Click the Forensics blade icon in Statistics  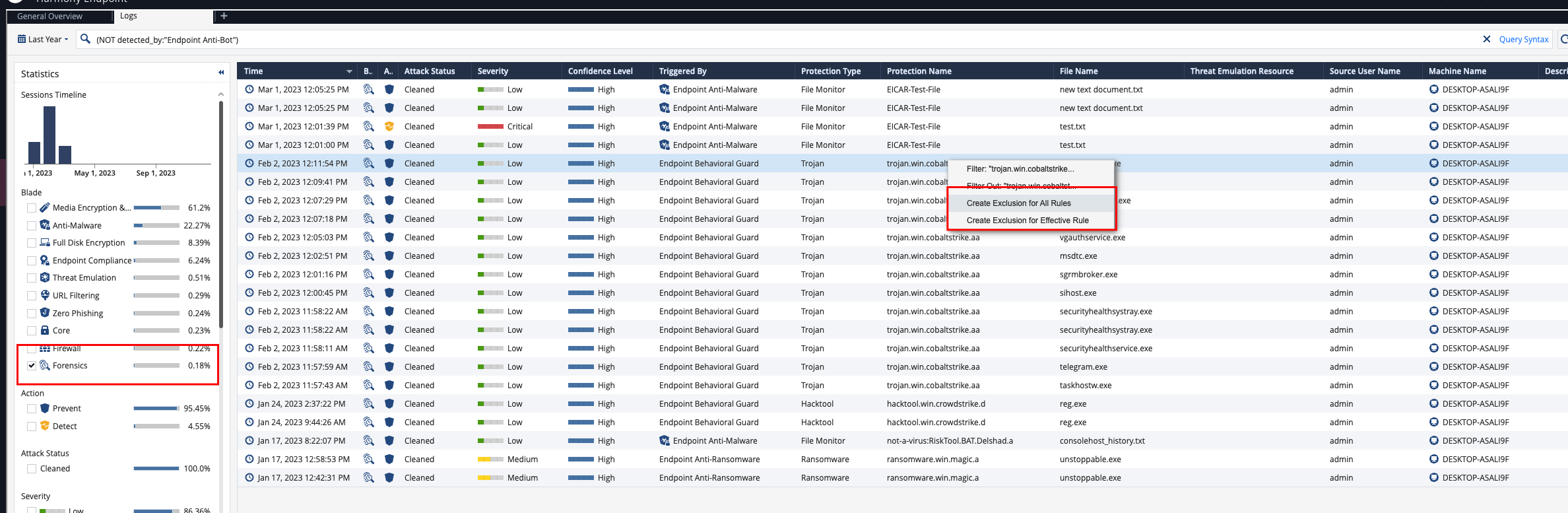point(45,365)
